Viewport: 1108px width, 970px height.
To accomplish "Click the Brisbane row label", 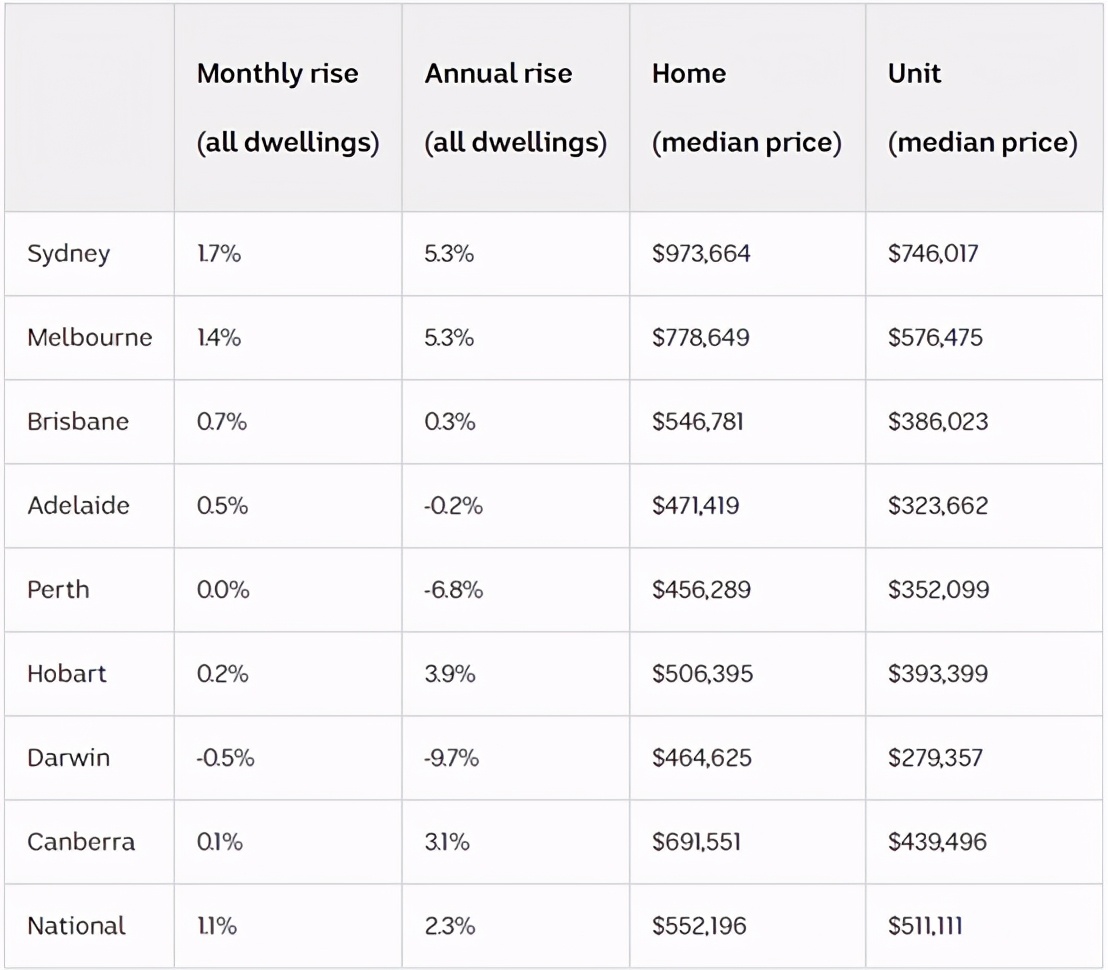I will point(78,422).
